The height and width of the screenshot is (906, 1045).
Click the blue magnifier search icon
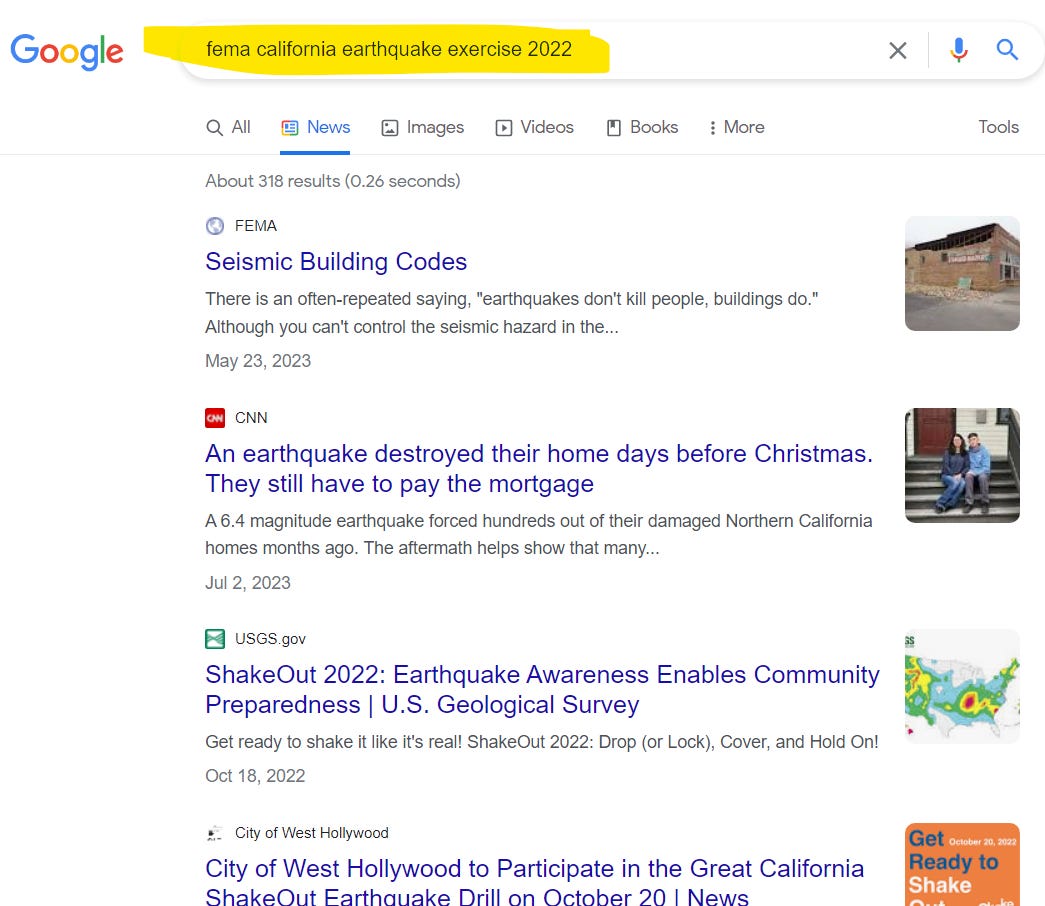click(1006, 49)
